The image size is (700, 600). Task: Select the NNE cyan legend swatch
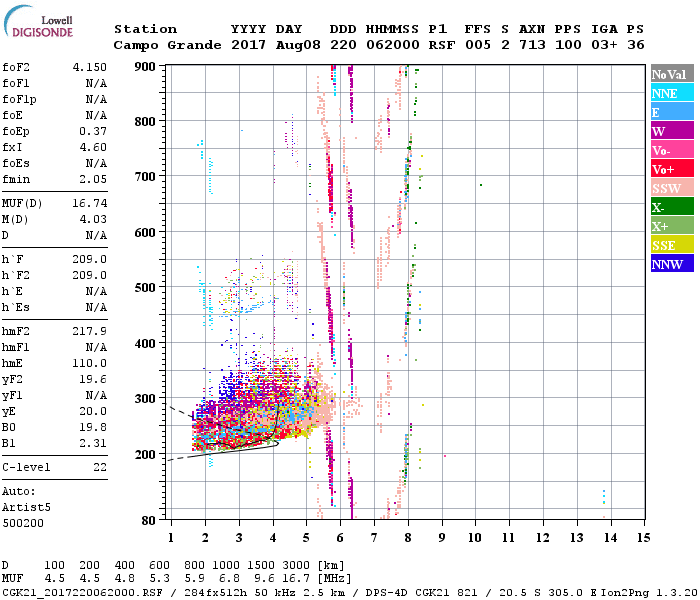672,93
